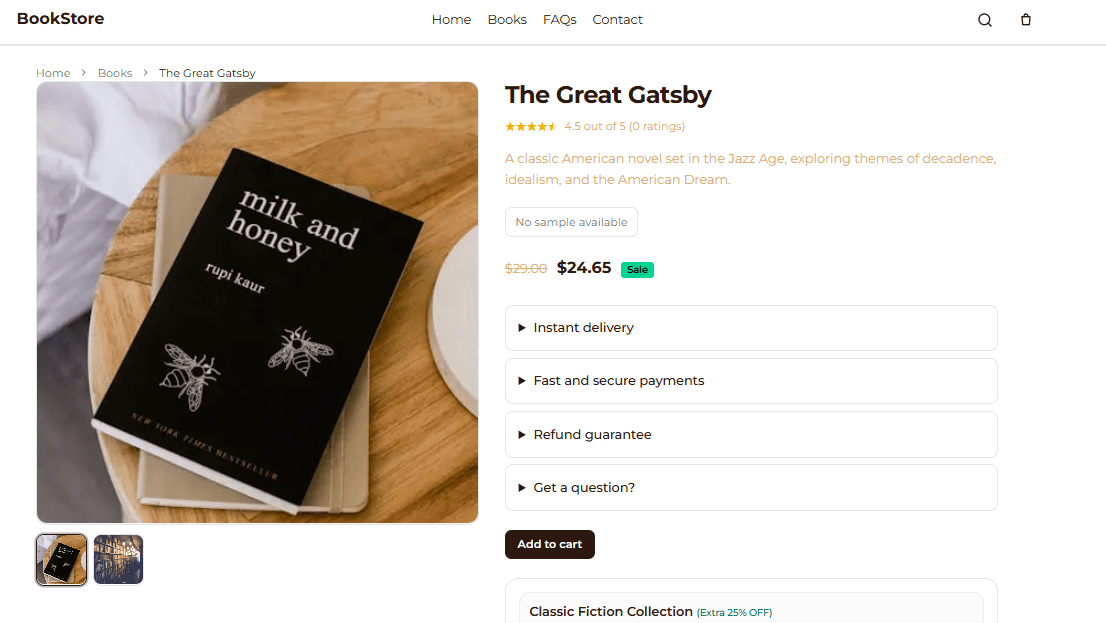The image size is (1106, 623).
Task: Select the milk and honey thumbnail
Action: pos(61,560)
